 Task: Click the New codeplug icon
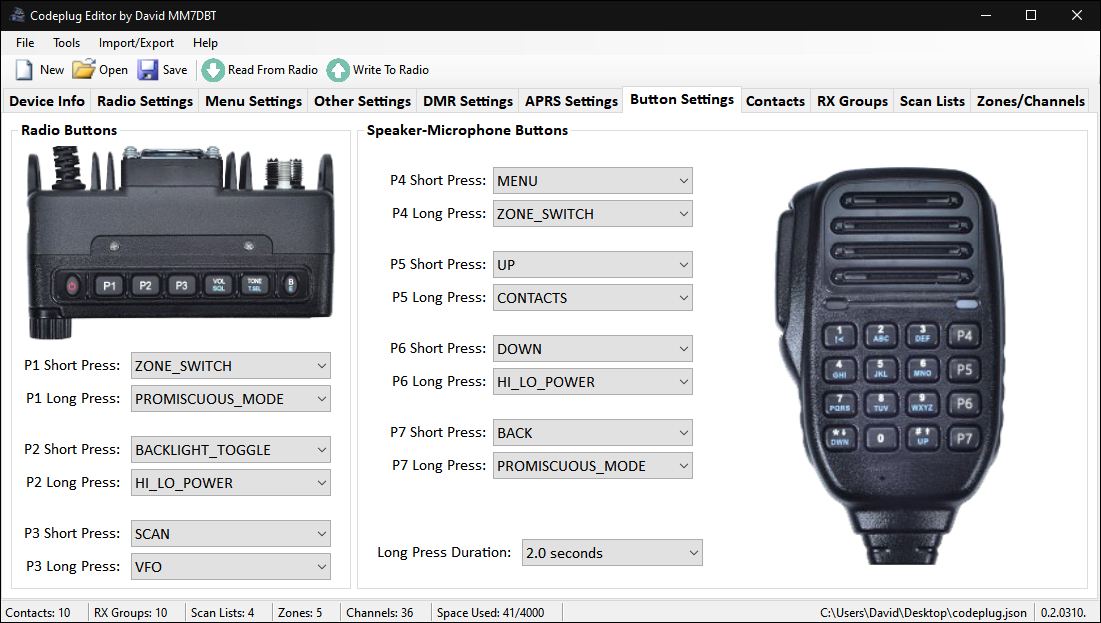coord(22,69)
